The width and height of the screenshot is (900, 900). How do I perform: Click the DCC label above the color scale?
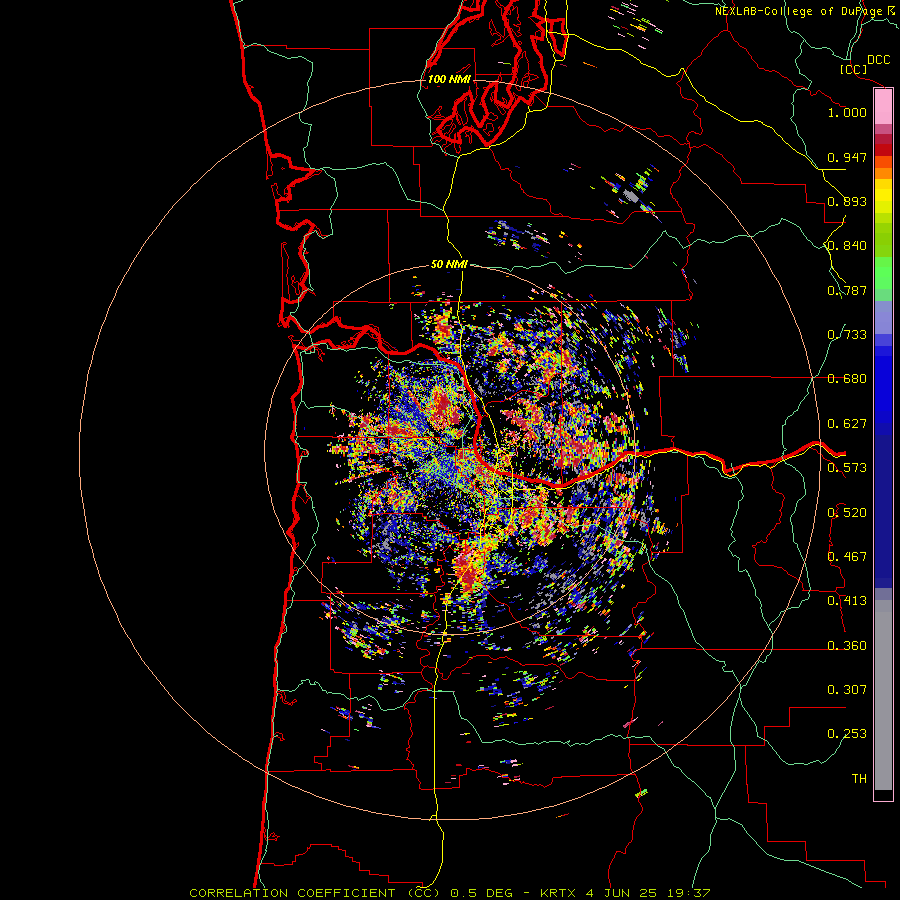point(878,60)
